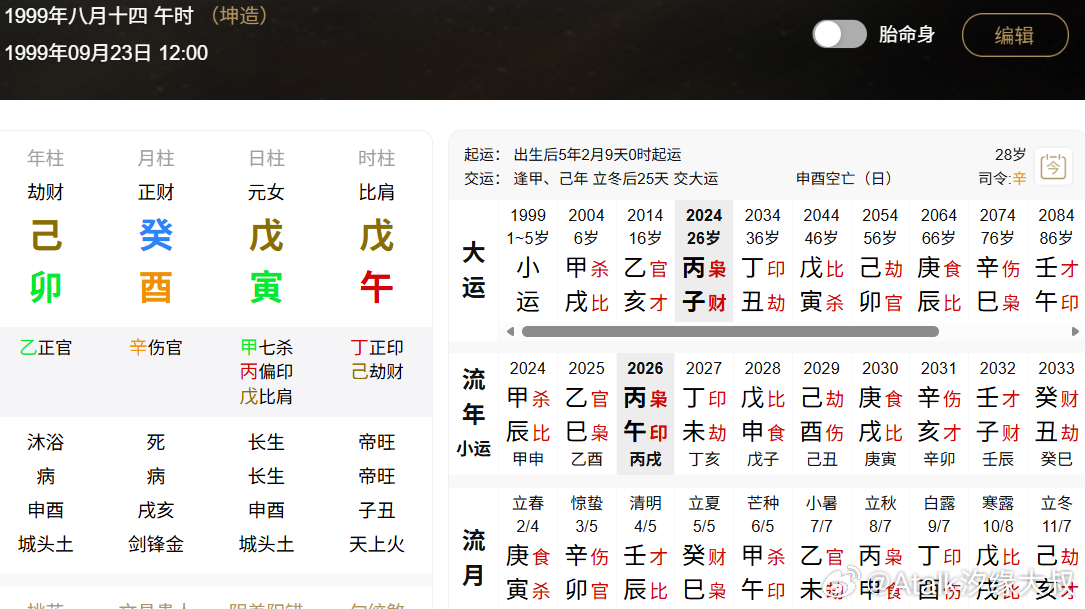Image resolution: width=1085 pixels, height=609 pixels.
Task: Select 流月 立春 2/4 庚寅
Action: coord(527,548)
